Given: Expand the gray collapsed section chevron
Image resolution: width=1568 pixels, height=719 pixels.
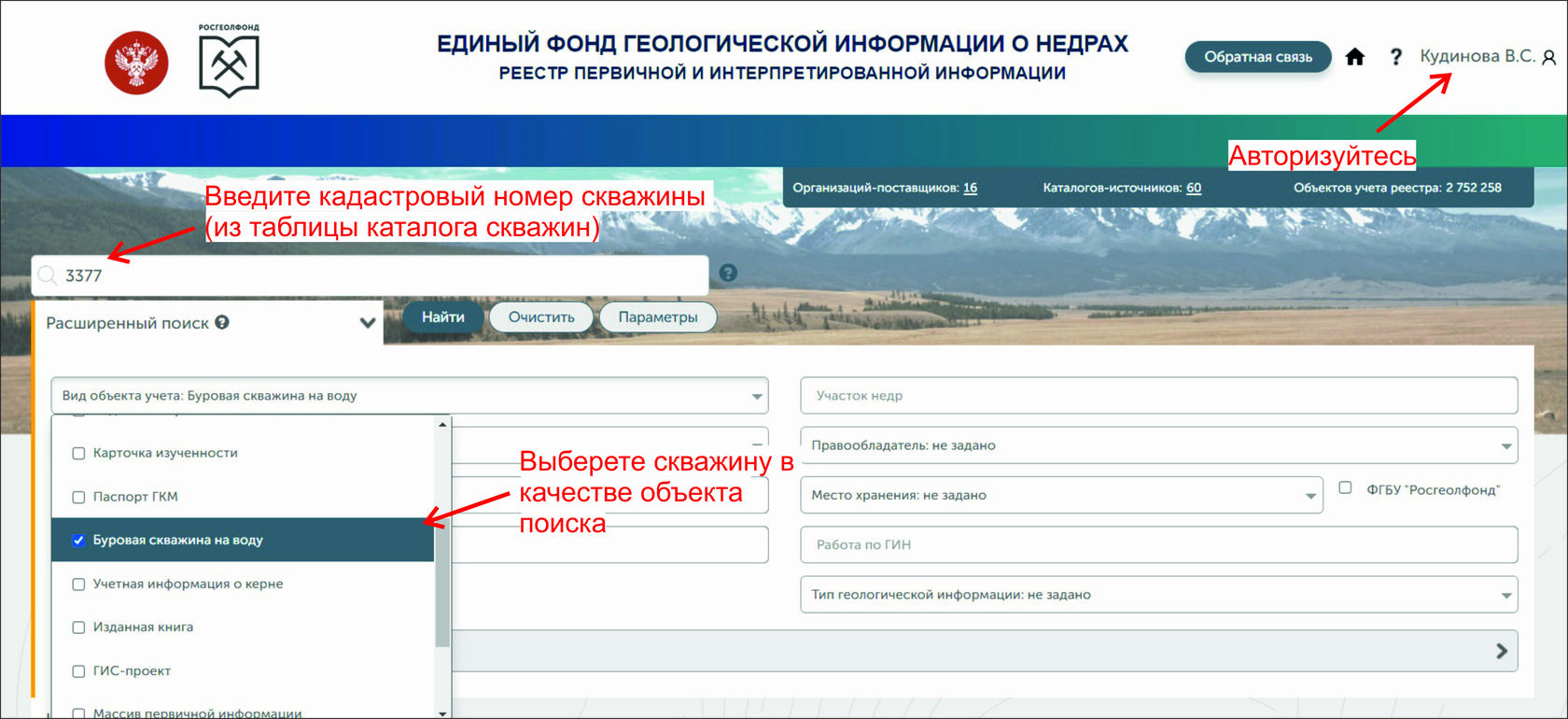Looking at the screenshot, I should point(1501,651).
